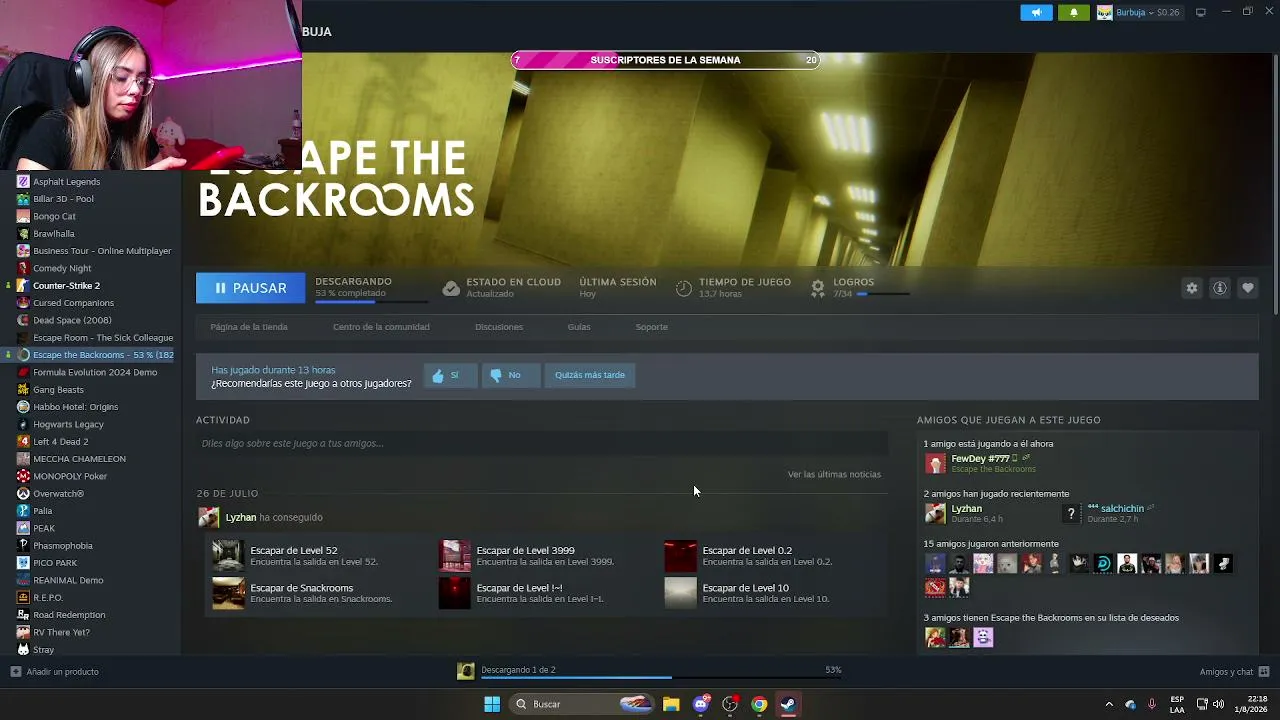Open the Ver las últimas noticias link
Screen dimensions: 1280x720
pos(834,474)
